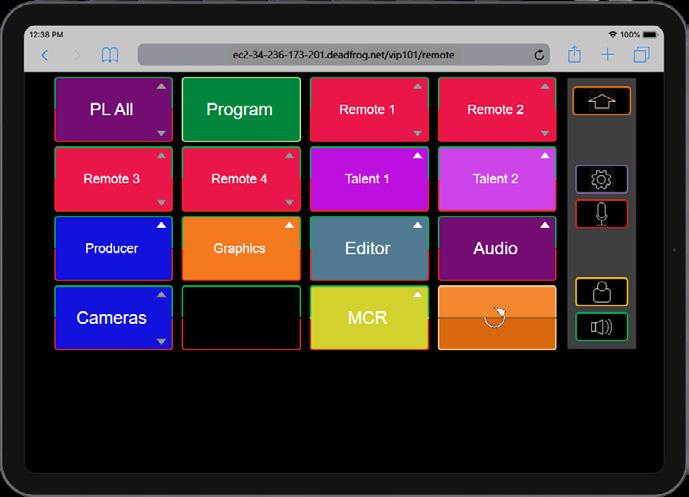The image size is (689, 497).
Task: Toggle the Remote 2 channel key
Action: pos(497,109)
